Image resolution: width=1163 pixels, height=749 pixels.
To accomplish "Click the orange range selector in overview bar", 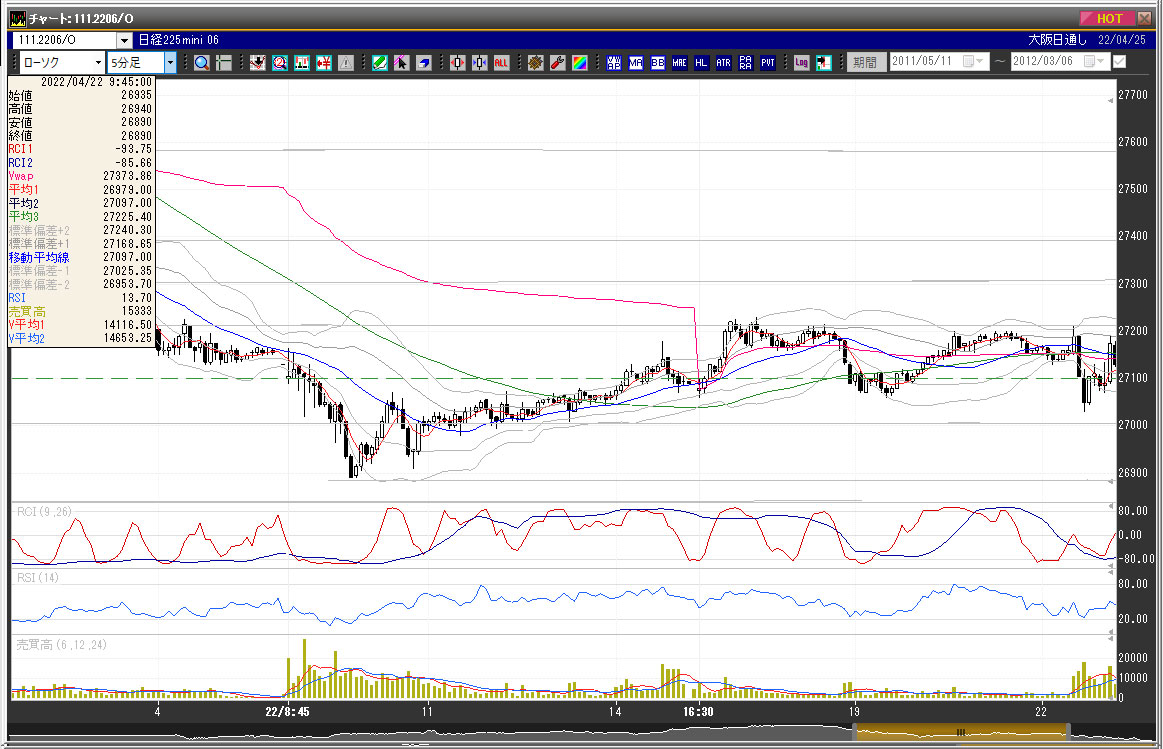I will click(960, 733).
